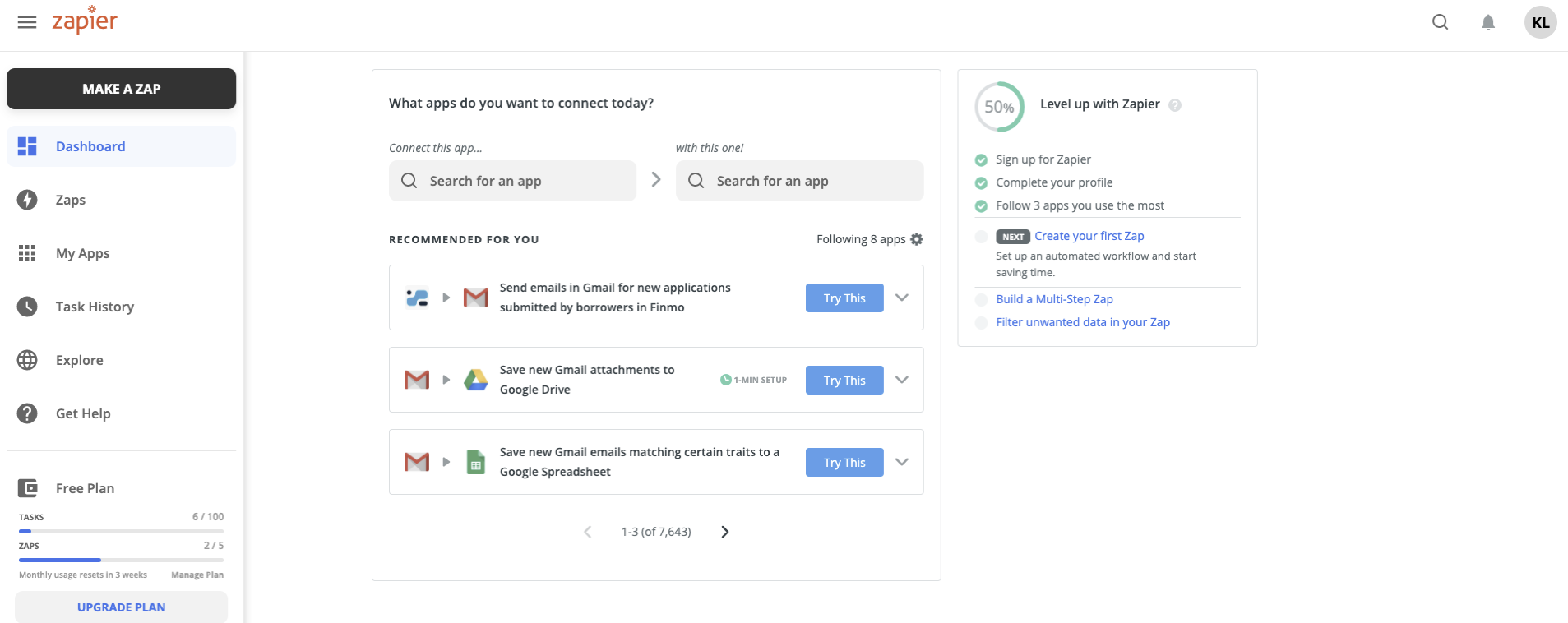Expand the Gmail to Google Drive zap
This screenshot has width=1568, height=623.
click(x=902, y=380)
